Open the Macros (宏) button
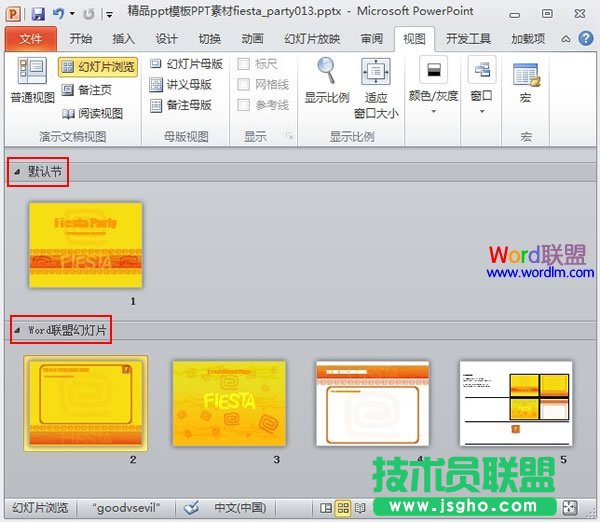 pos(525,81)
